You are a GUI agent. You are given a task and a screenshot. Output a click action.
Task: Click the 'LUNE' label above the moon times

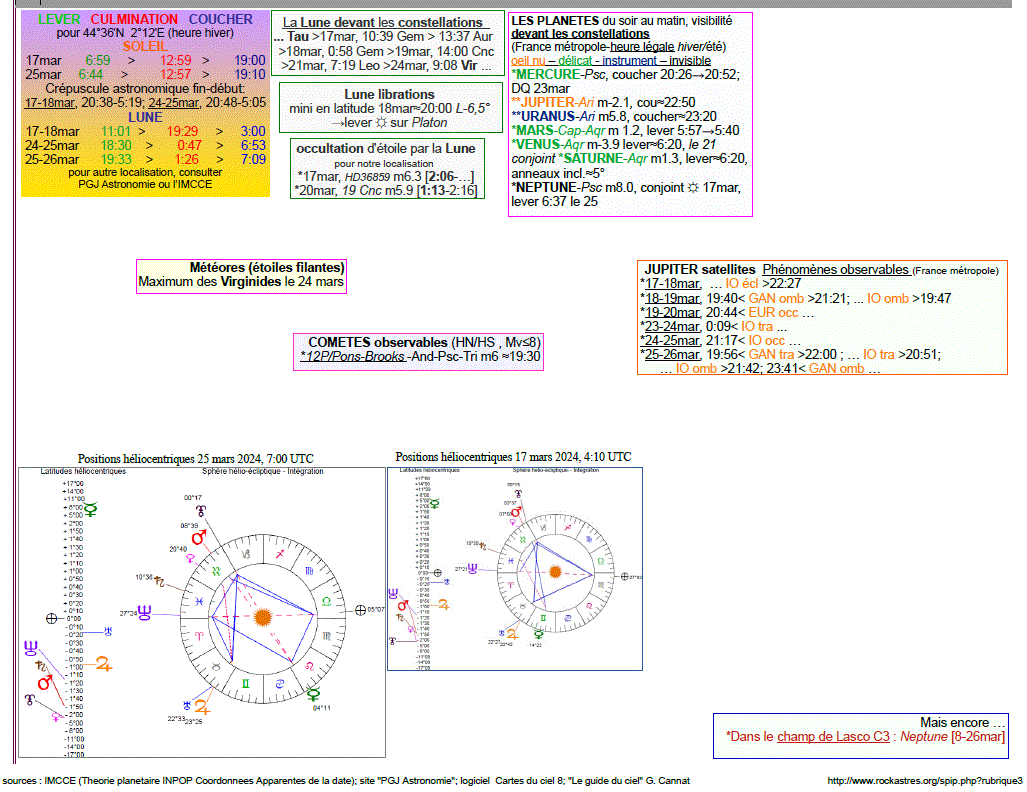pos(145,117)
